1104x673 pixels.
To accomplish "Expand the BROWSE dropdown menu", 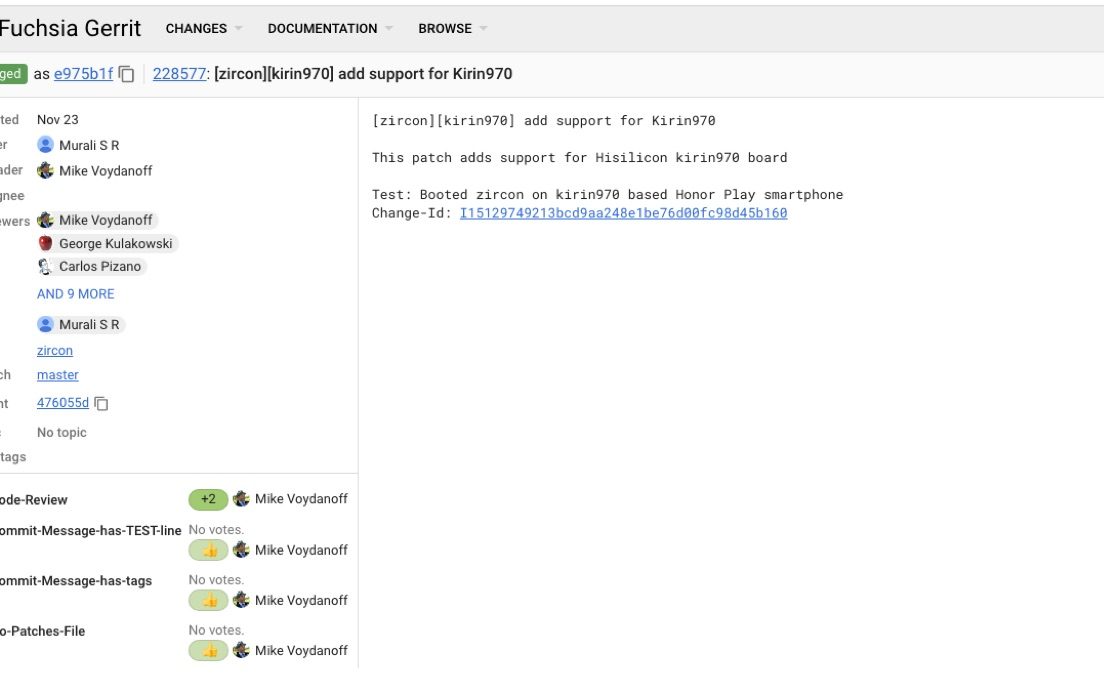I will click(x=452, y=29).
